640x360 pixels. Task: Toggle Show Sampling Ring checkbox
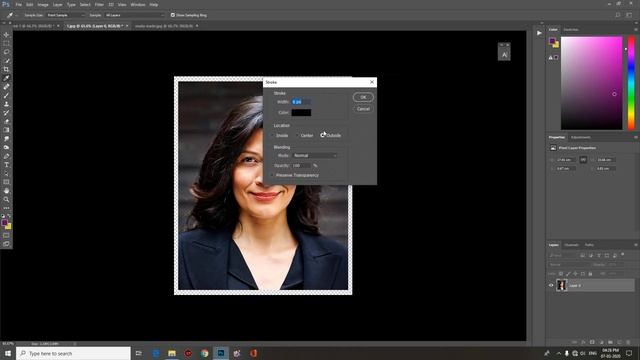tap(173, 15)
